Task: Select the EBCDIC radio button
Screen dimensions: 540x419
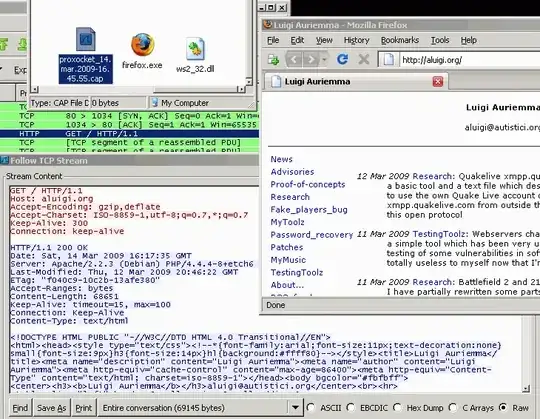Action: point(351,408)
